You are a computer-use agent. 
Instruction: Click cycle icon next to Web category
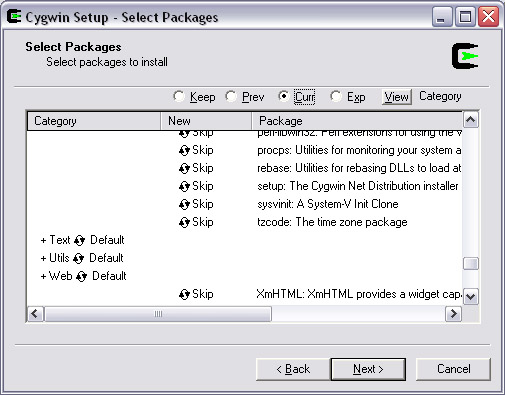(81, 277)
